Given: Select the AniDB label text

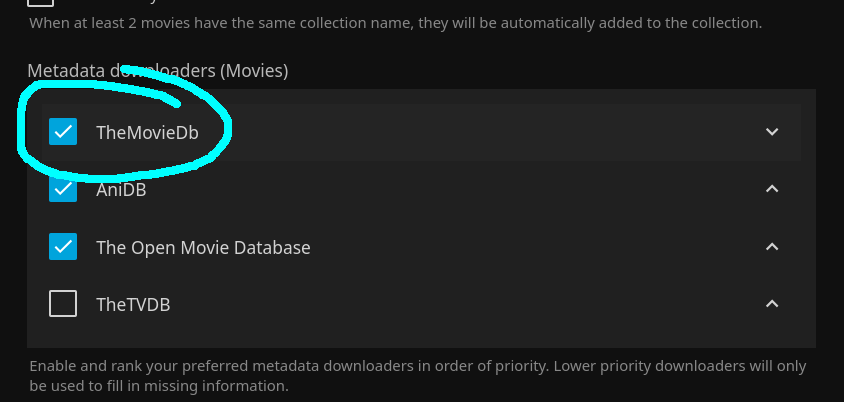Looking at the screenshot, I should pos(121,189).
